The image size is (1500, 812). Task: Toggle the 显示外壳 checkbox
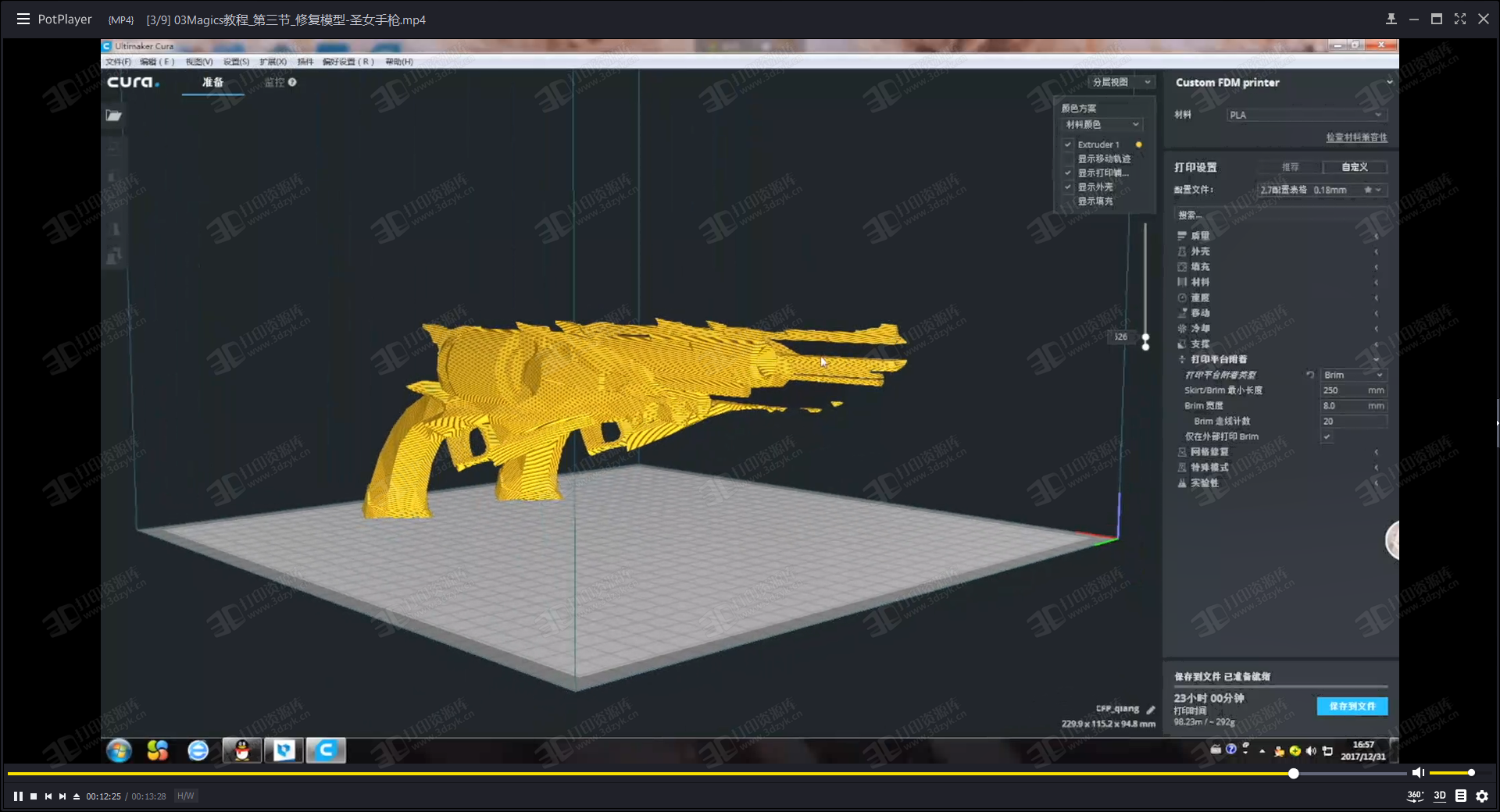coord(1068,187)
